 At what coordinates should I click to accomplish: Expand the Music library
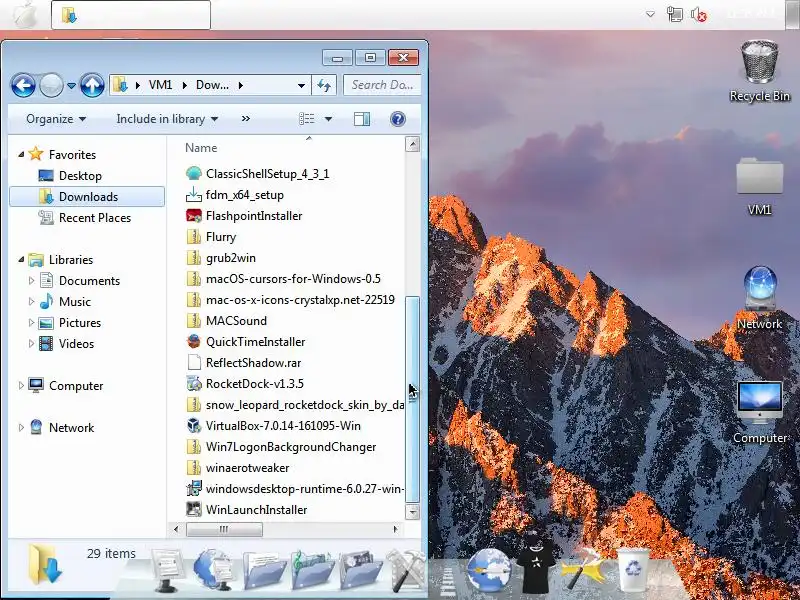point(31,302)
